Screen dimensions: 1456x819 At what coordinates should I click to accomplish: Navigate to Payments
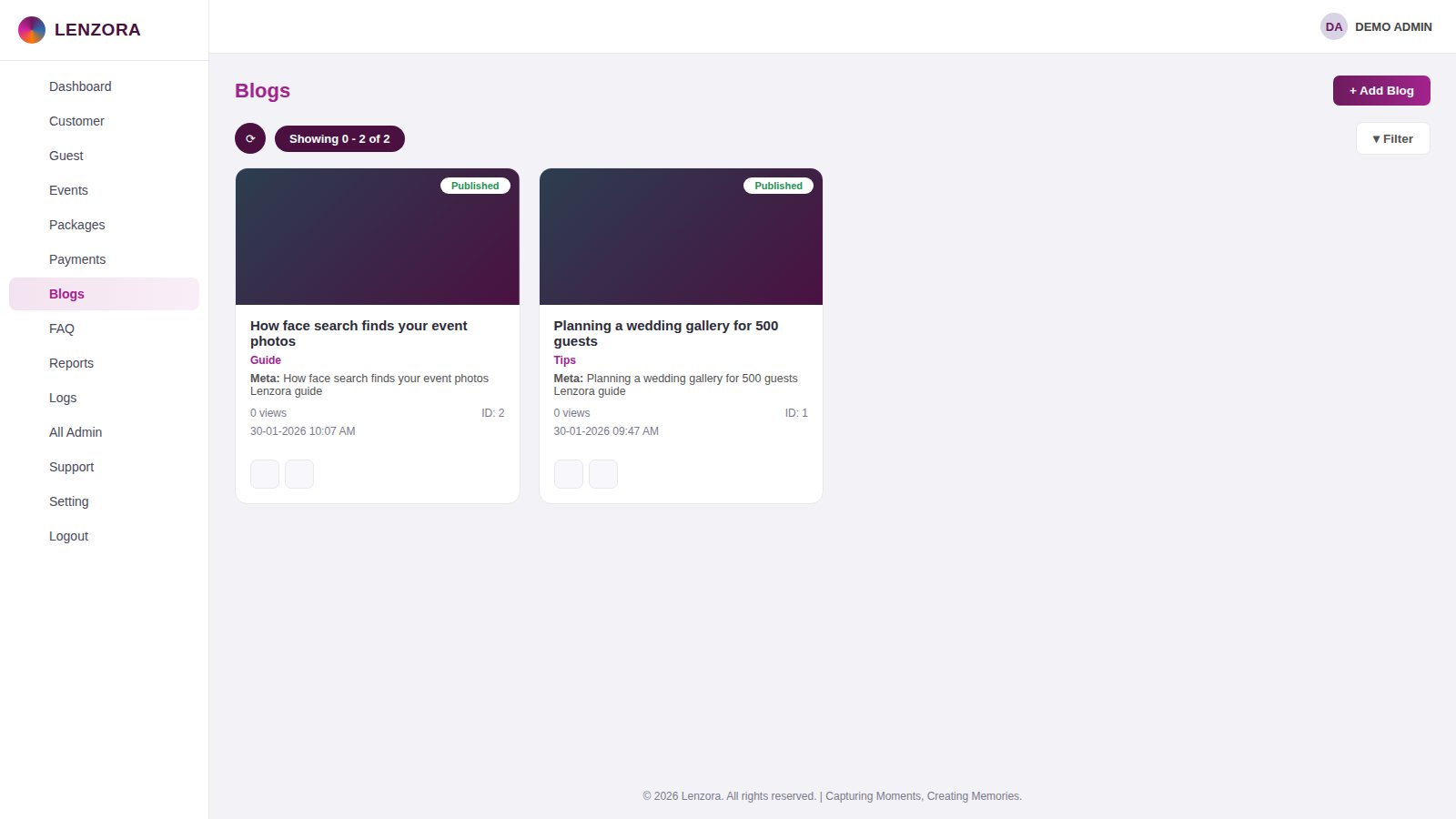point(104,259)
